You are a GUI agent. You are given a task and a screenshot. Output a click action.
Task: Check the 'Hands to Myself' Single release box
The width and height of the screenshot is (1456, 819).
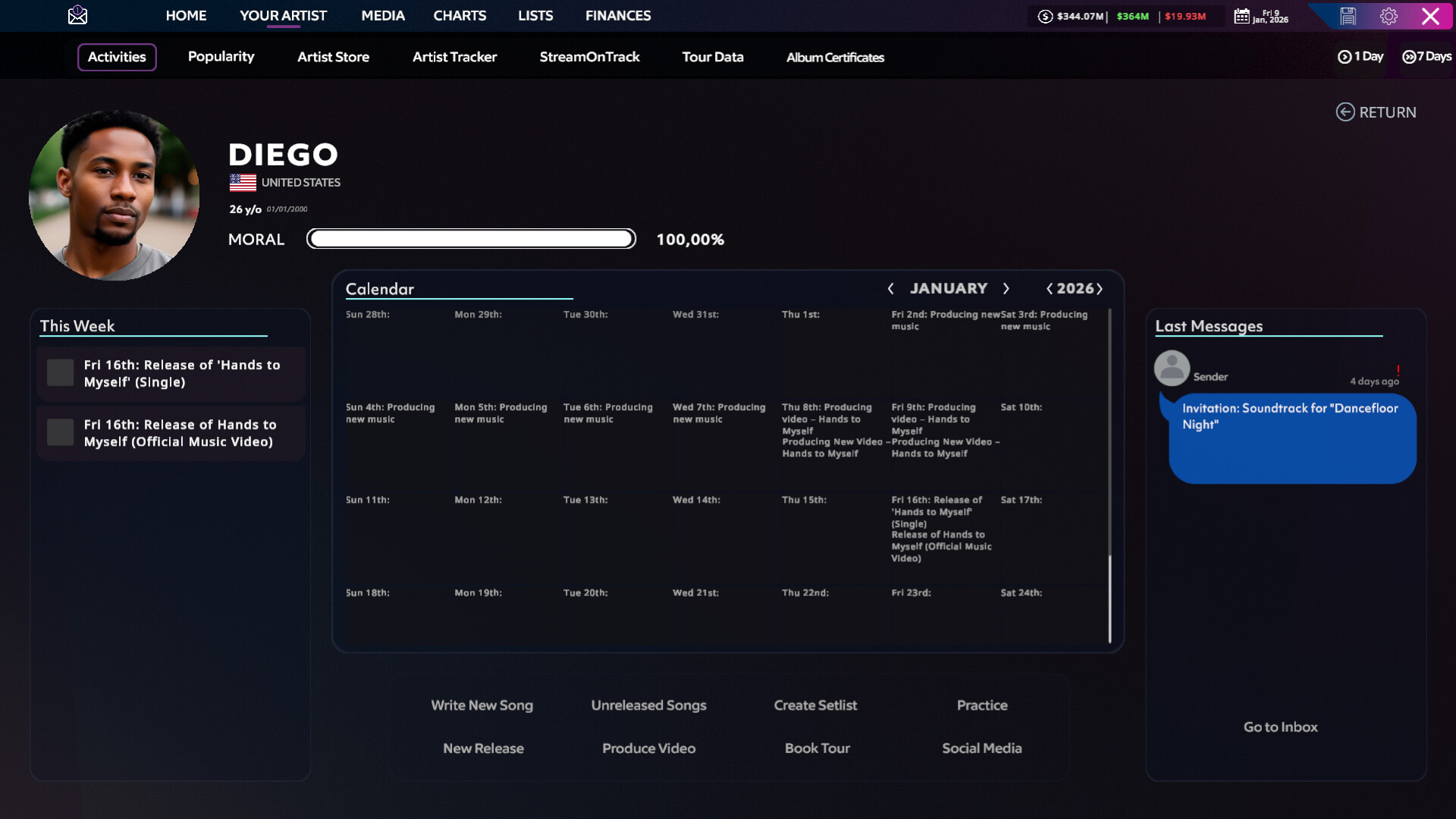pos(61,373)
